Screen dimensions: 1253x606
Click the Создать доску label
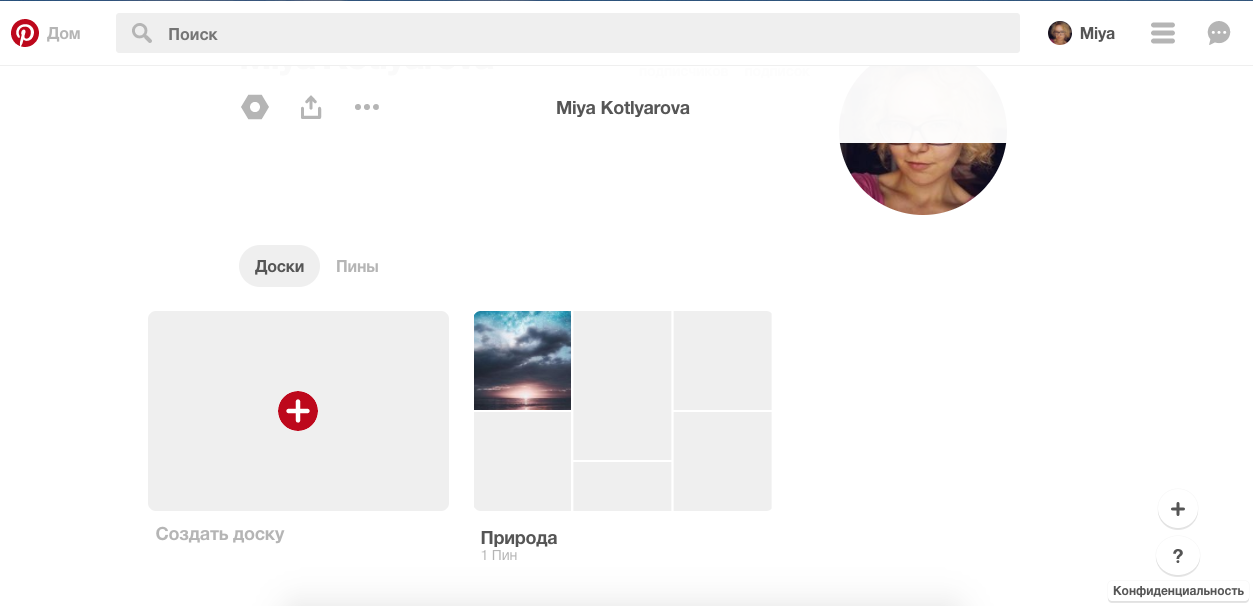pyautogui.click(x=220, y=534)
